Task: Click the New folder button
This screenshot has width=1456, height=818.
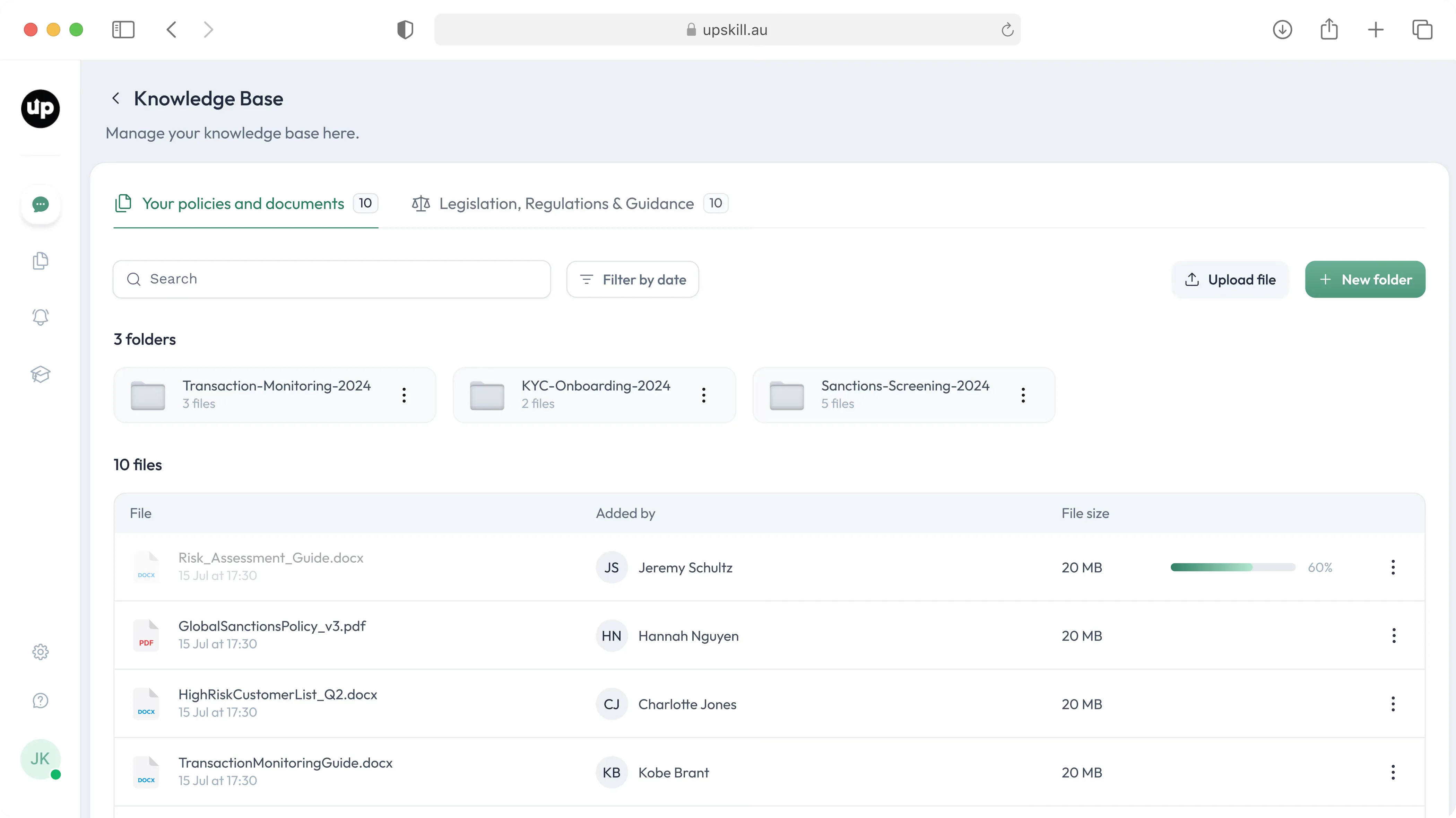Action: click(1364, 279)
